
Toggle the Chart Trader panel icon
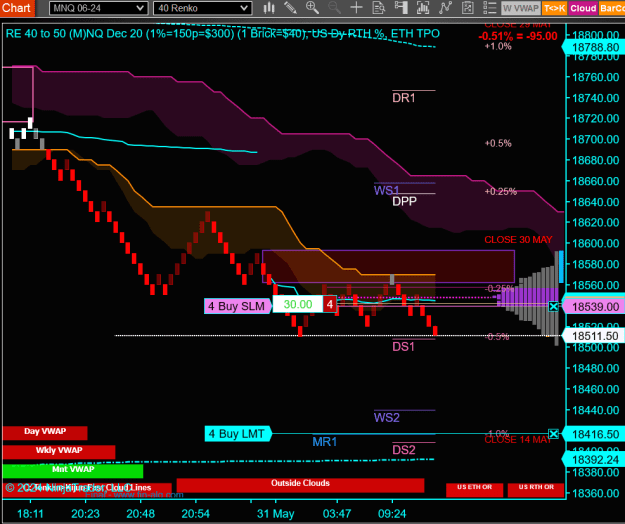[x=401, y=8]
